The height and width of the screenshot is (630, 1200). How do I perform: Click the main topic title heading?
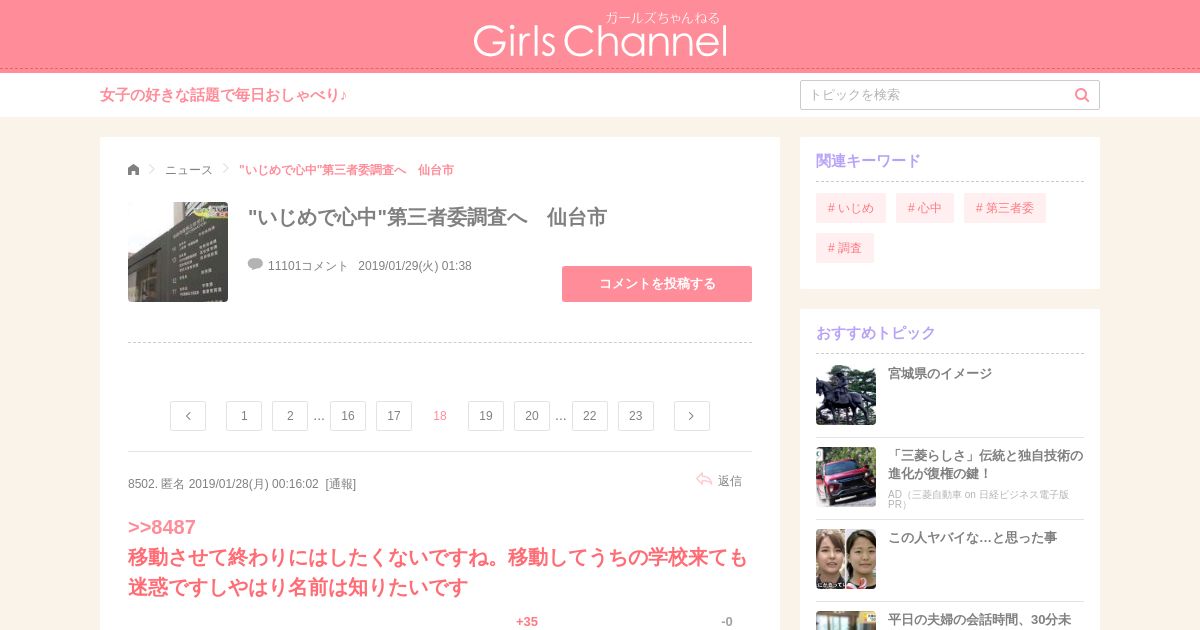[427, 217]
